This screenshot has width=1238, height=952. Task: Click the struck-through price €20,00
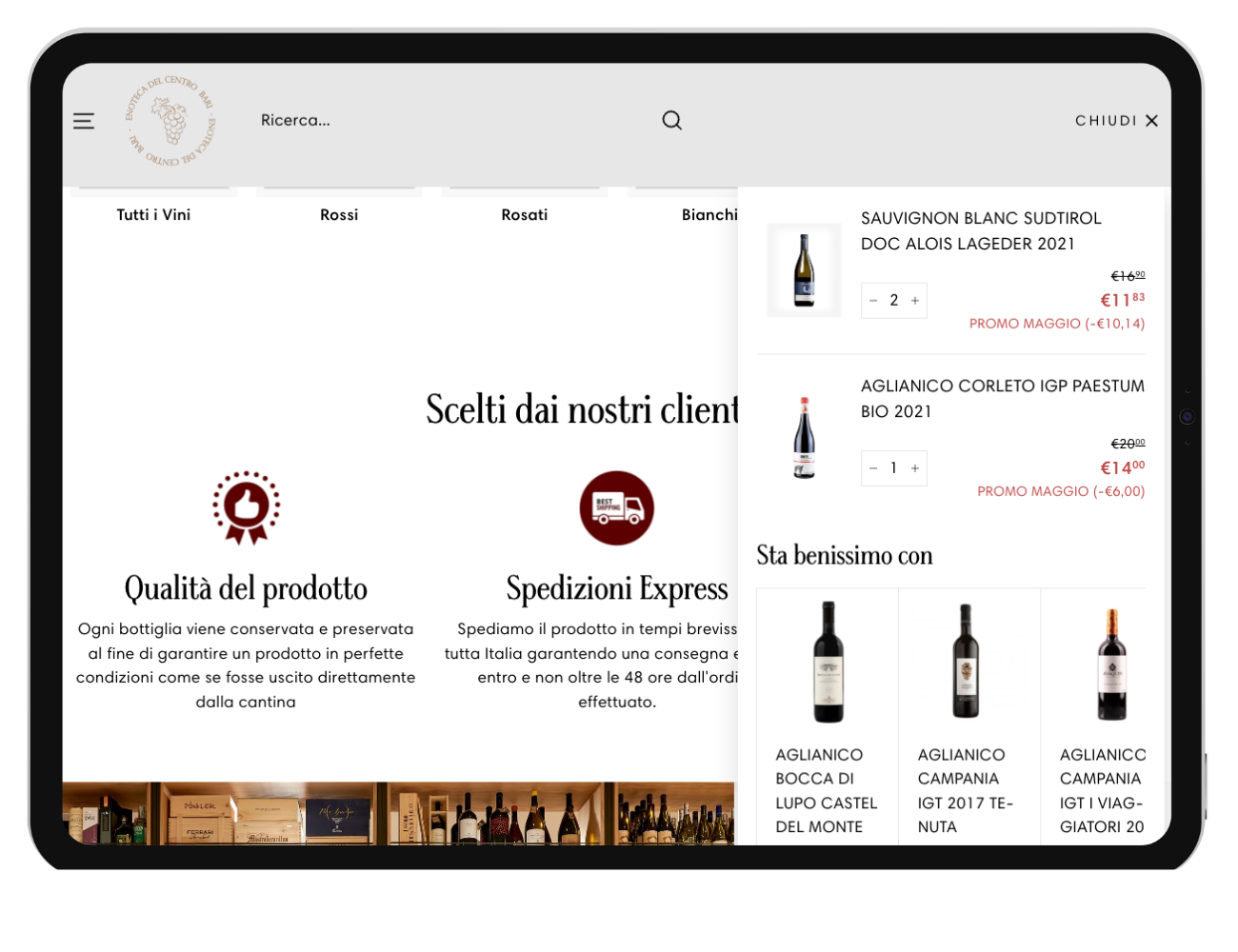(1128, 444)
